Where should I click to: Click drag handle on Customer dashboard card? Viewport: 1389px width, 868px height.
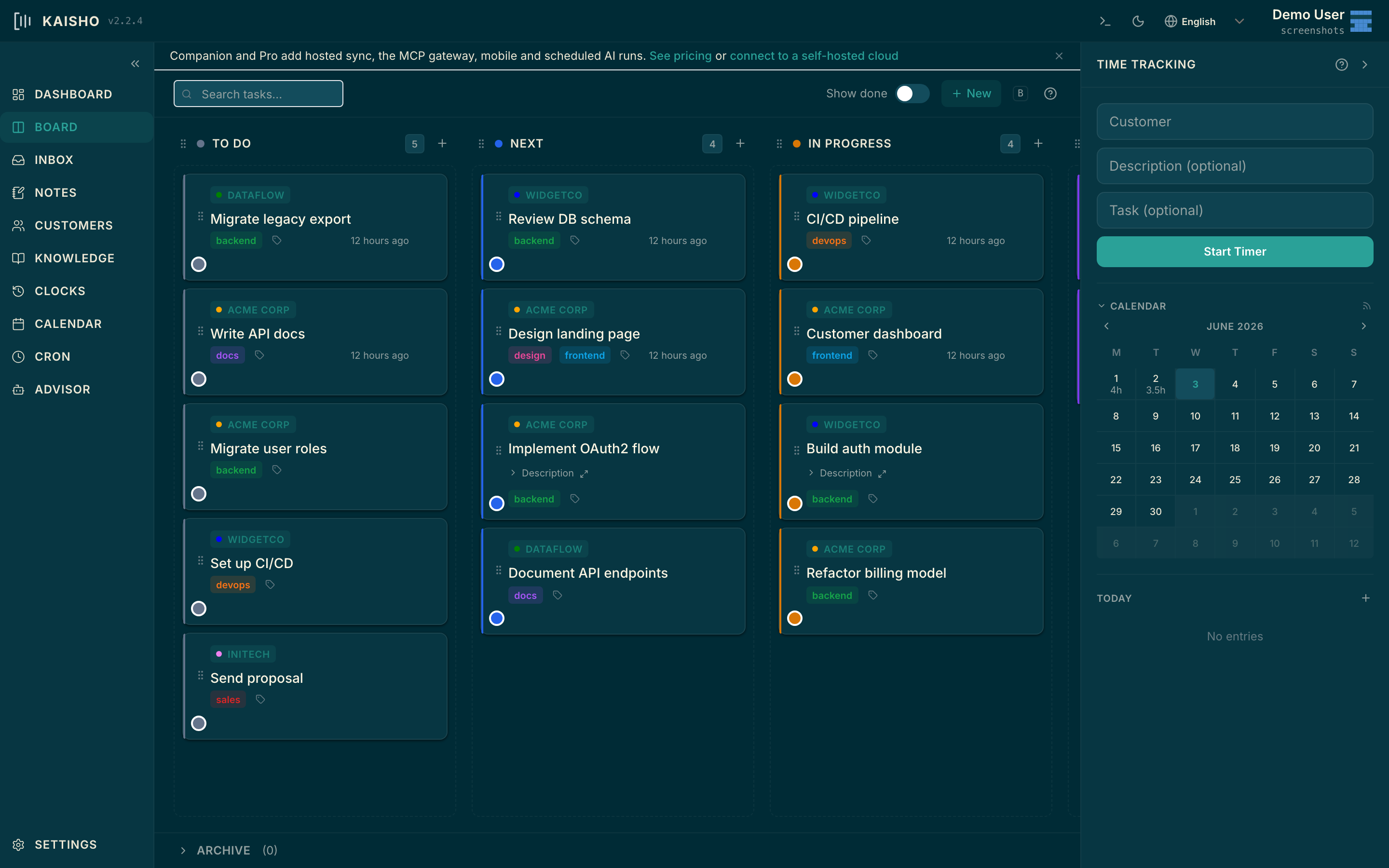796,331
